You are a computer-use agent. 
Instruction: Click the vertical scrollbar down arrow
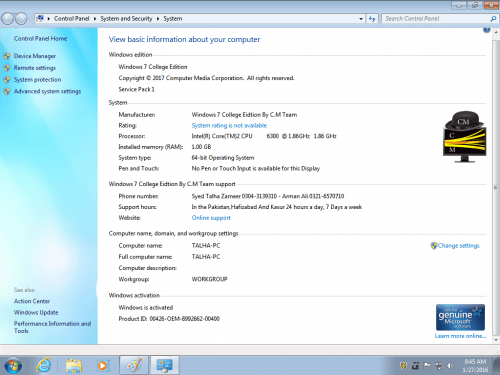[496, 340]
